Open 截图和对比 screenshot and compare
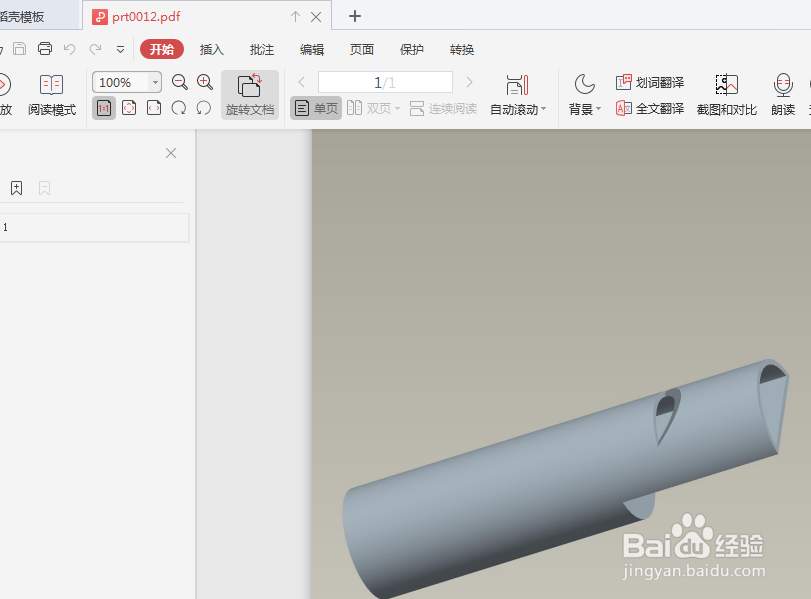811x599 pixels. click(727, 95)
